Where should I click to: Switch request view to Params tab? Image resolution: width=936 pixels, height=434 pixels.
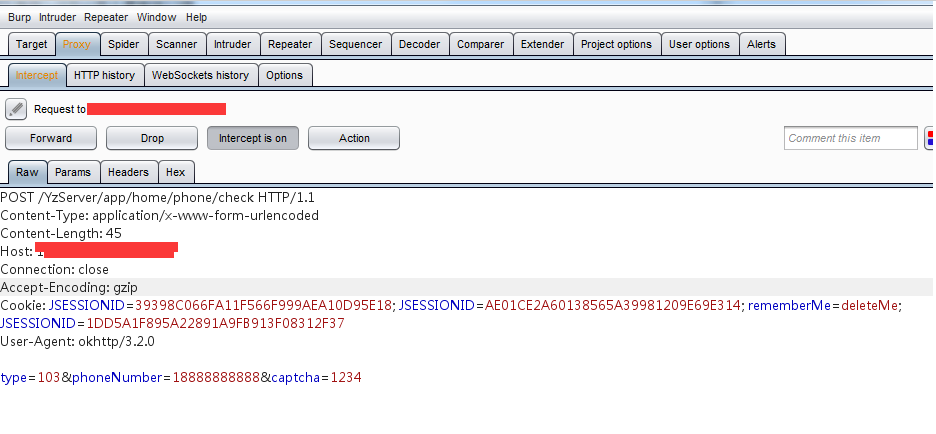73,172
